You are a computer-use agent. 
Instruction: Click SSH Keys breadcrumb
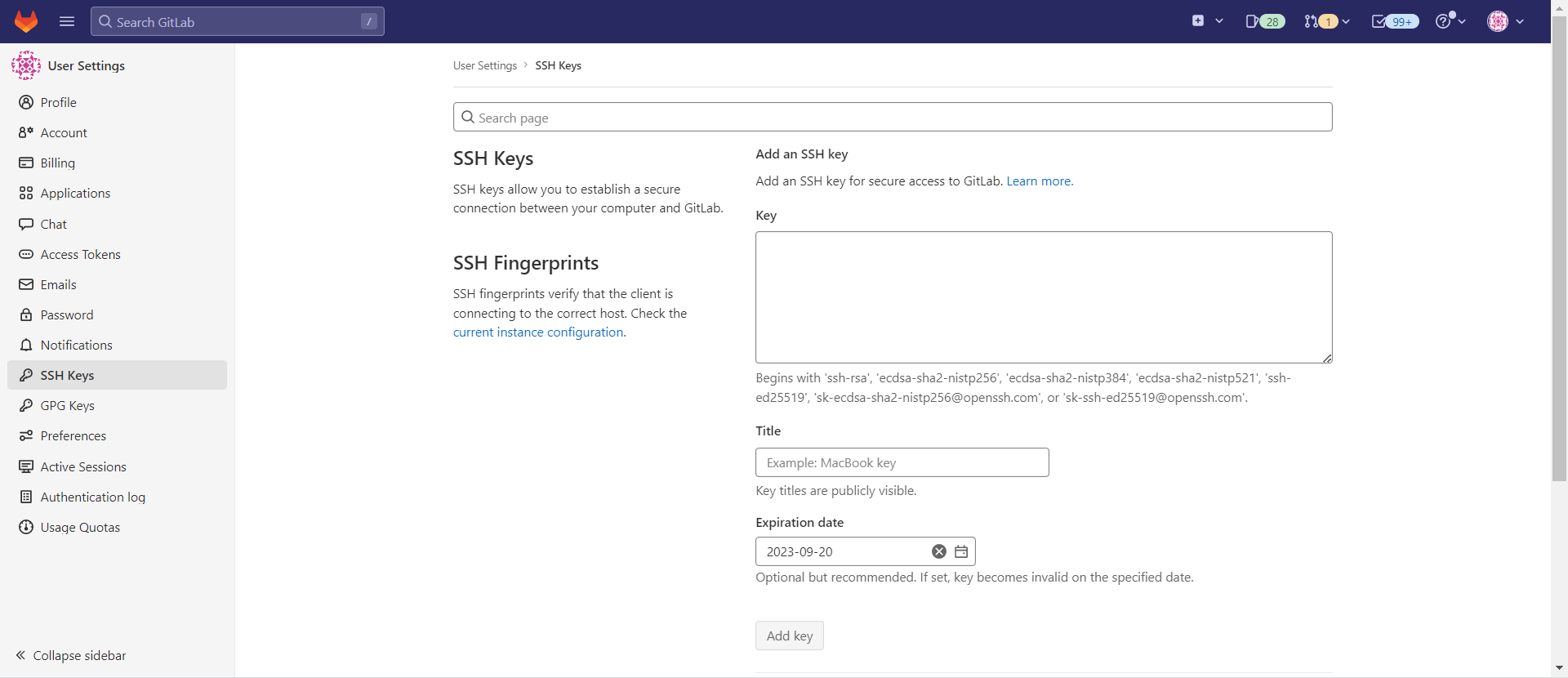(558, 65)
